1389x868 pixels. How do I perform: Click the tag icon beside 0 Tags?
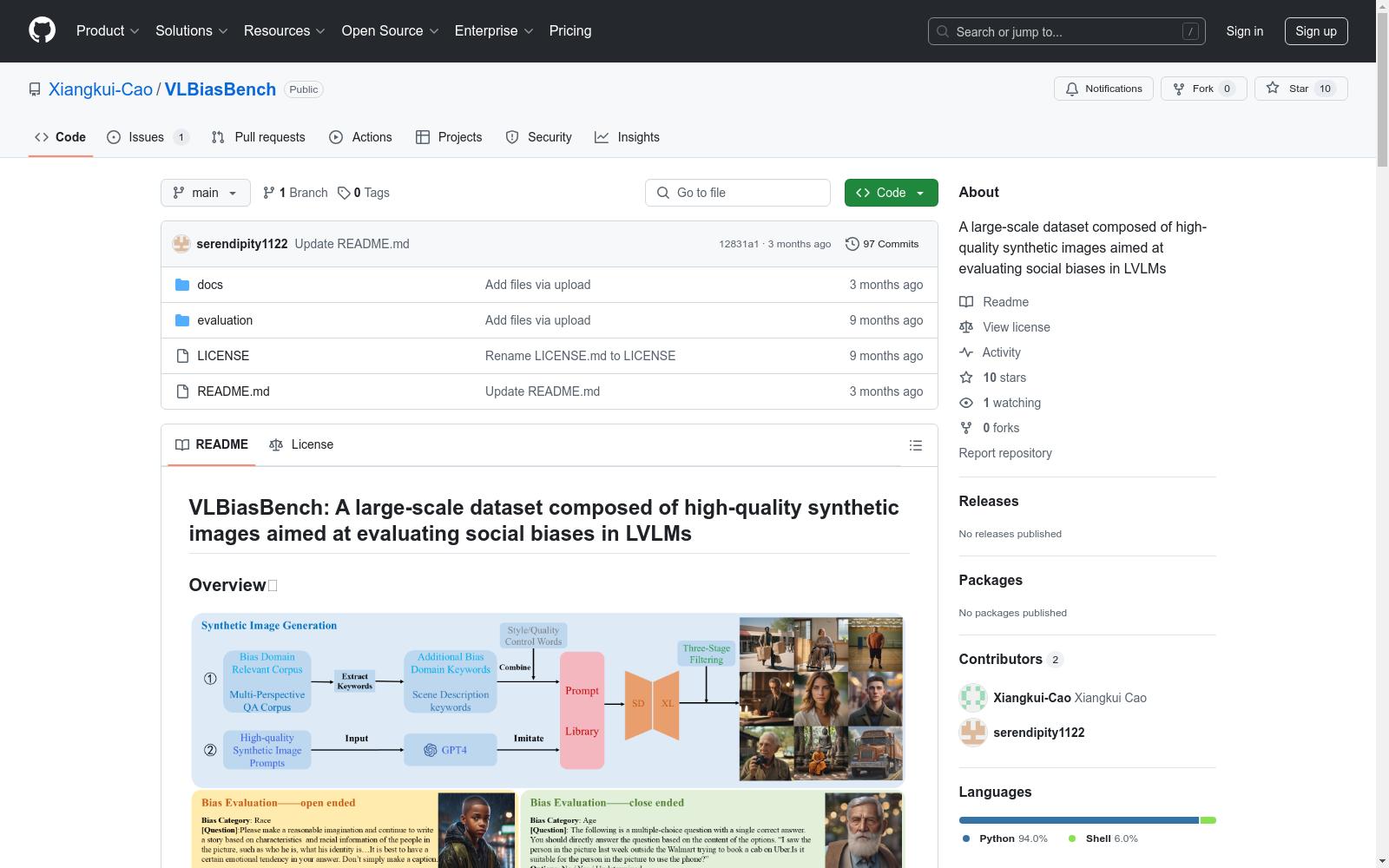click(344, 193)
